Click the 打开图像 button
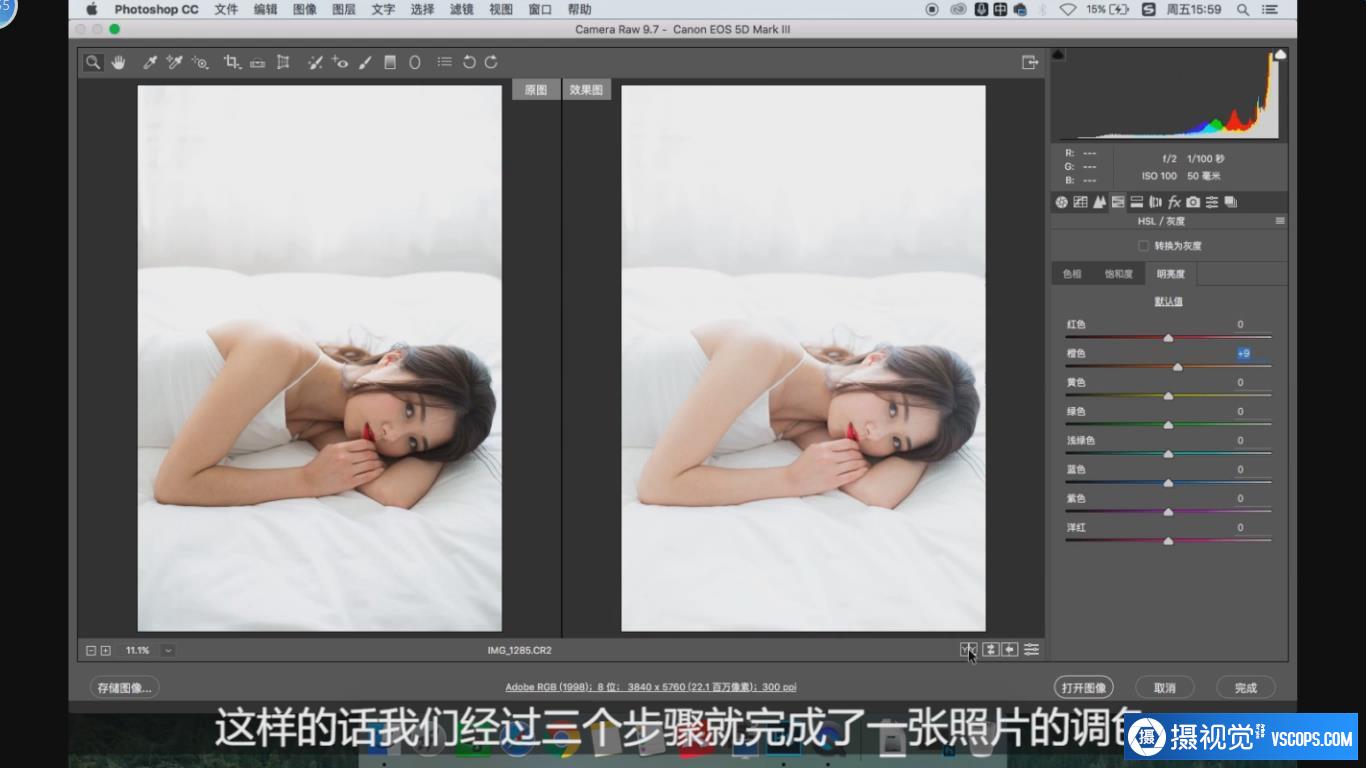Viewport: 1366px width, 768px height. 1083,688
